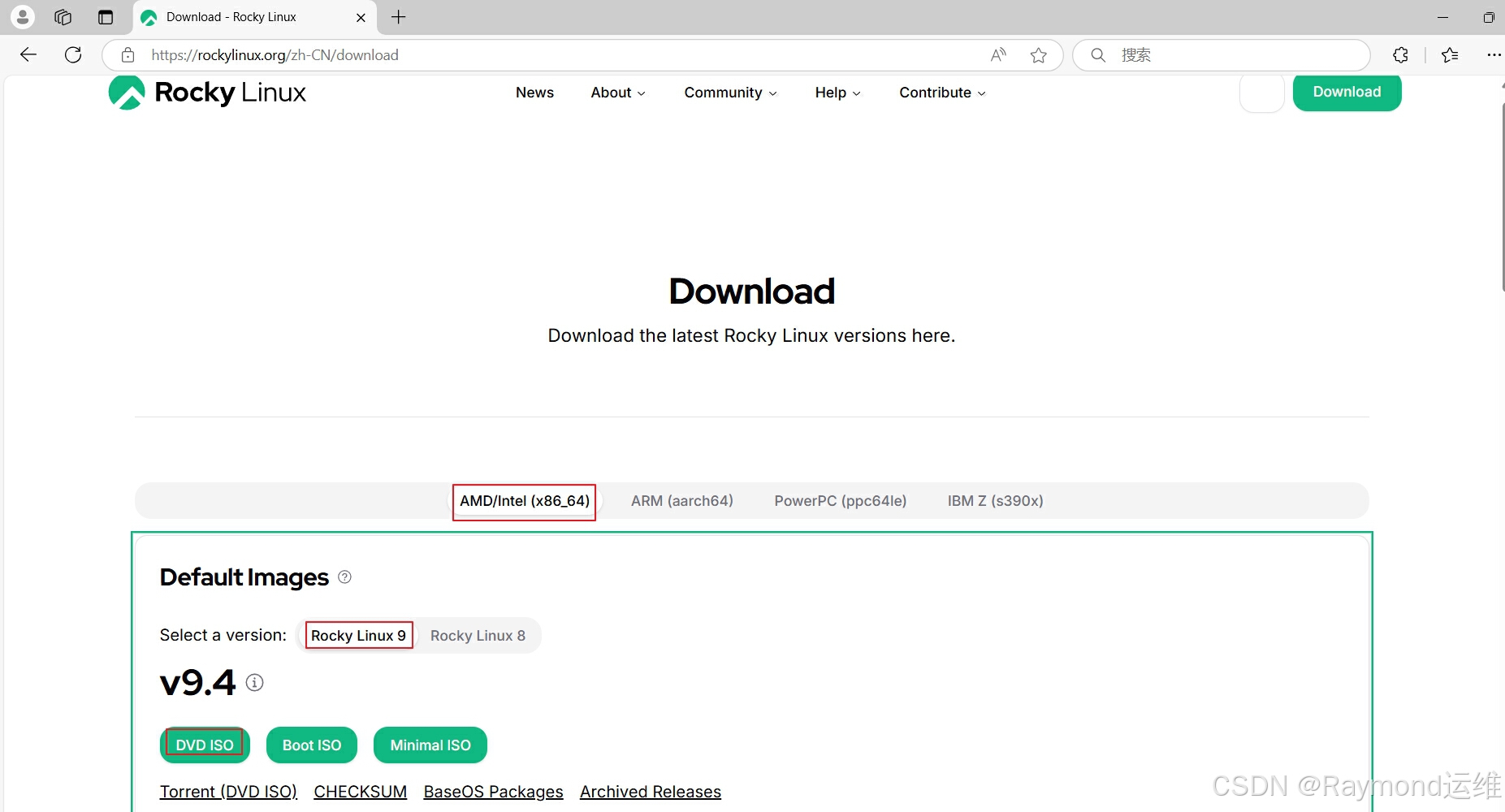This screenshot has width=1505, height=812.
Task: Open the favorites list icon
Action: 1450,55
